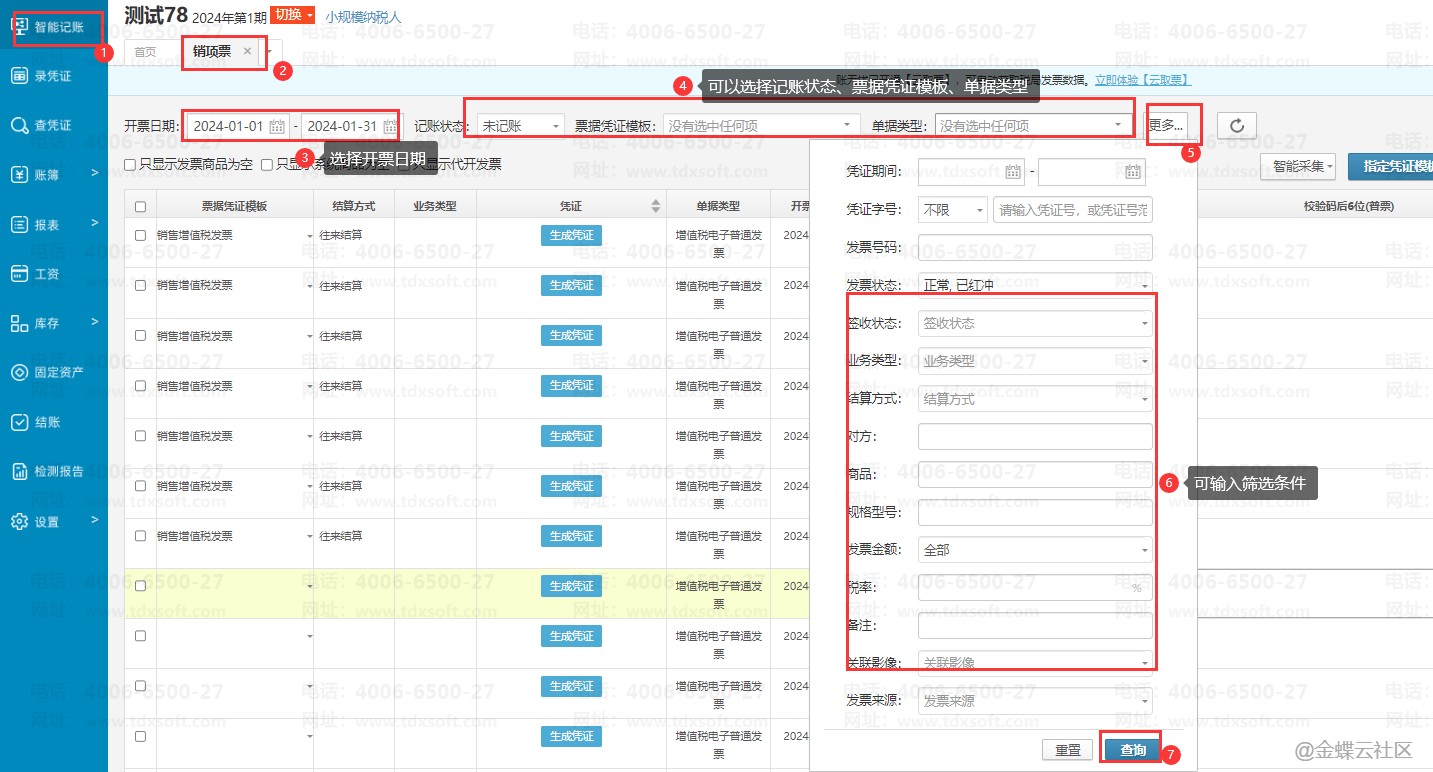Screen dimensions: 1433x772
Task: Click the 发票号码 input field
Action: (1035, 247)
